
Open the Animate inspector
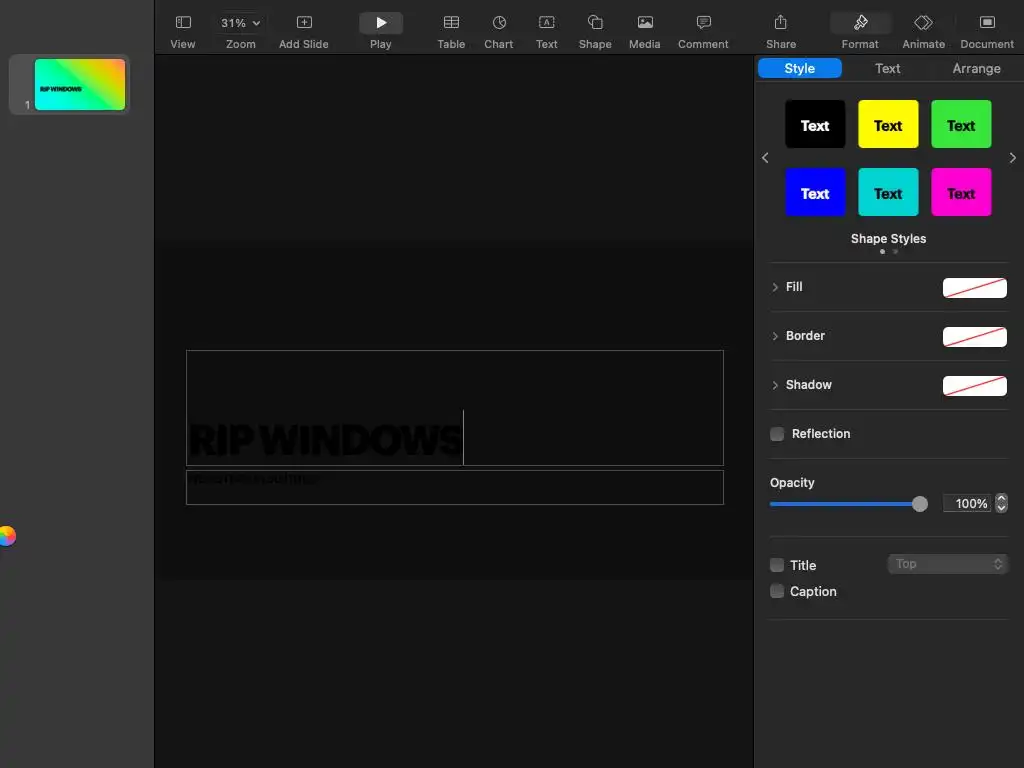point(923,32)
